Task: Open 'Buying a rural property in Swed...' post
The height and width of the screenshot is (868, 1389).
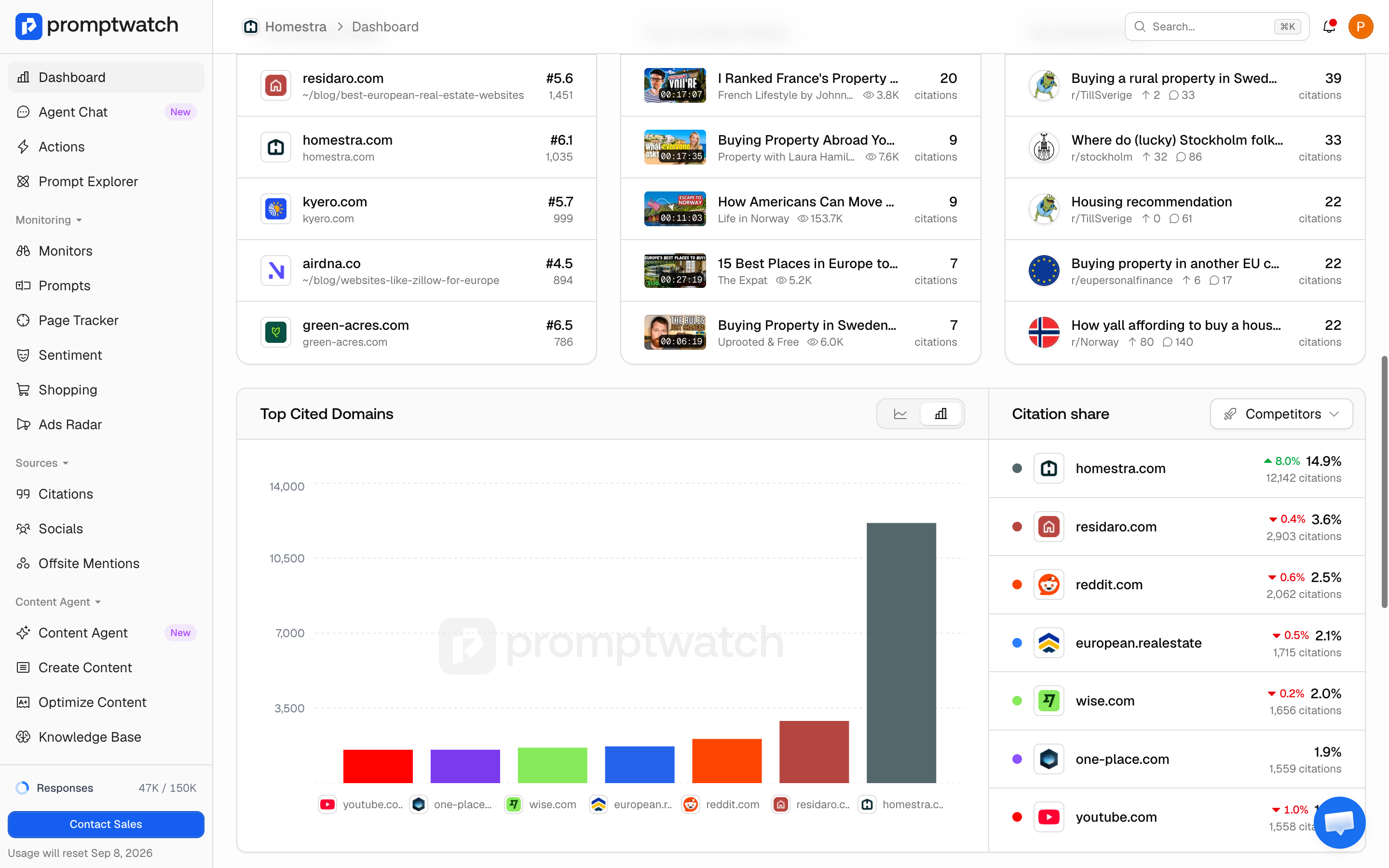Action: pos(1185,85)
